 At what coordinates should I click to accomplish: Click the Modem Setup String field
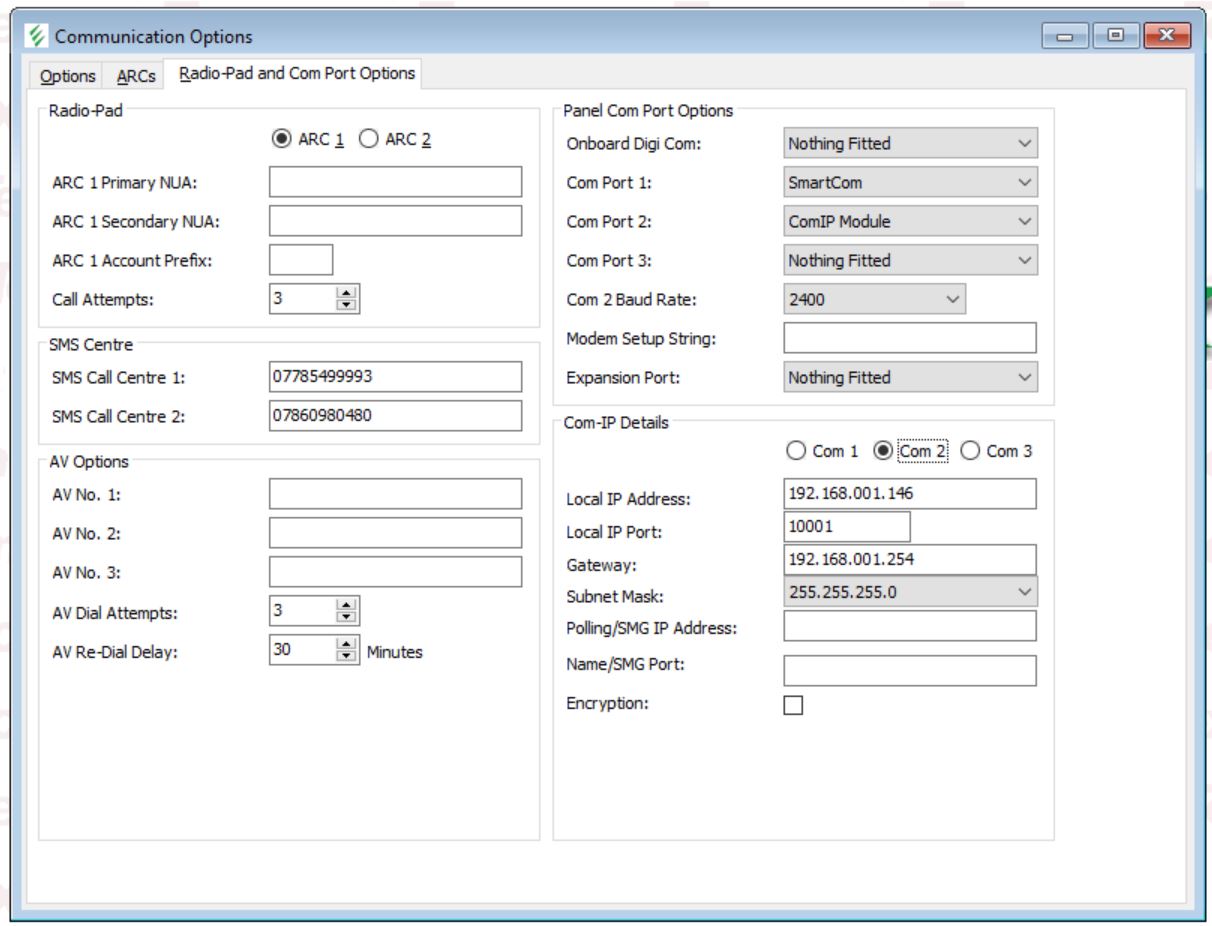click(910, 338)
